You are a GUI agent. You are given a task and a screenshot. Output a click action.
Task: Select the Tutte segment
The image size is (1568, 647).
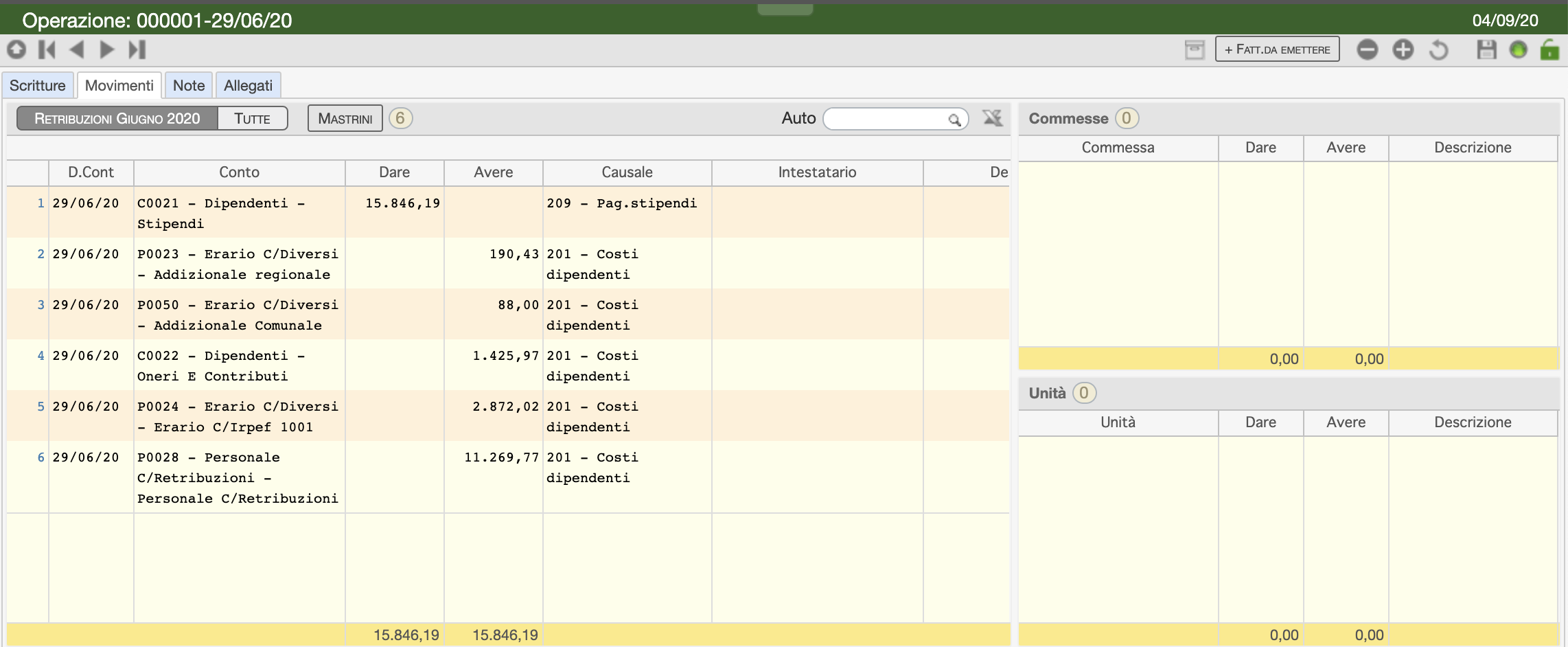252,118
